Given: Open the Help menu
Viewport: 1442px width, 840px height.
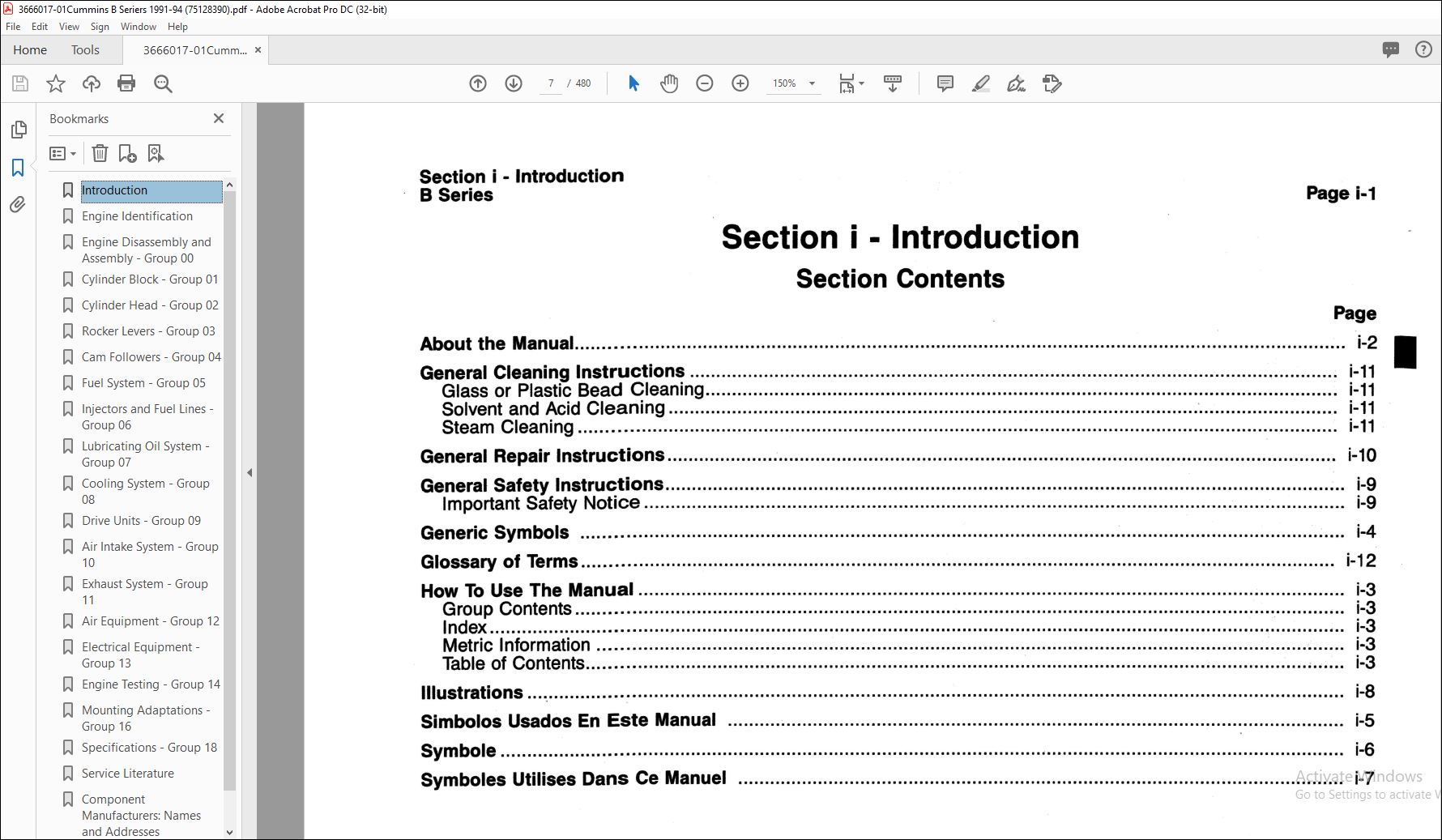Looking at the screenshot, I should [x=177, y=27].
